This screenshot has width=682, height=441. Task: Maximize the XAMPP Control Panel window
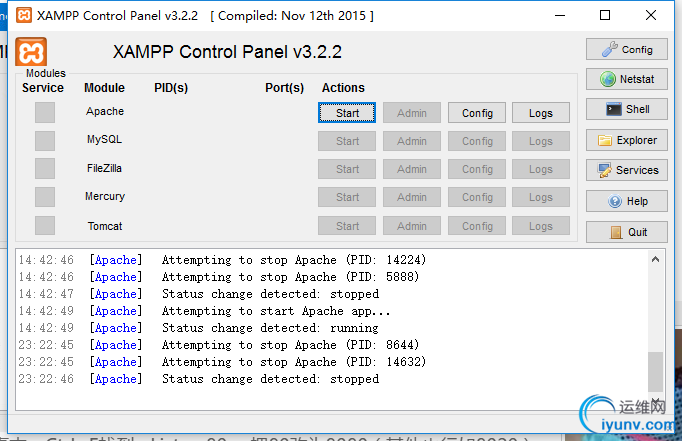pyautogui.click(x=605, y=15)
